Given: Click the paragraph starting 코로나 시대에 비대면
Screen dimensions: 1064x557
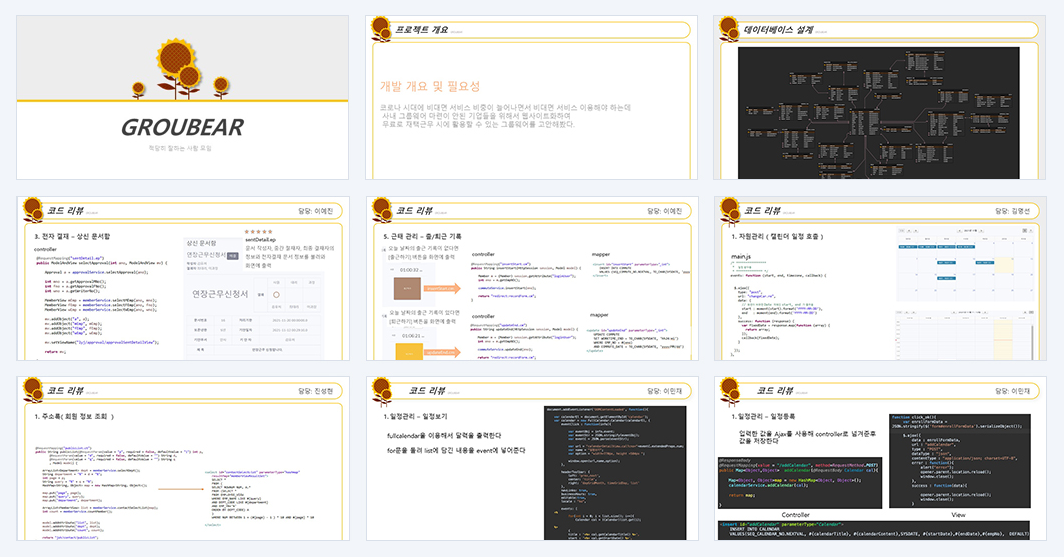Looking at the screenshot, I should click(x=505, y=116).
